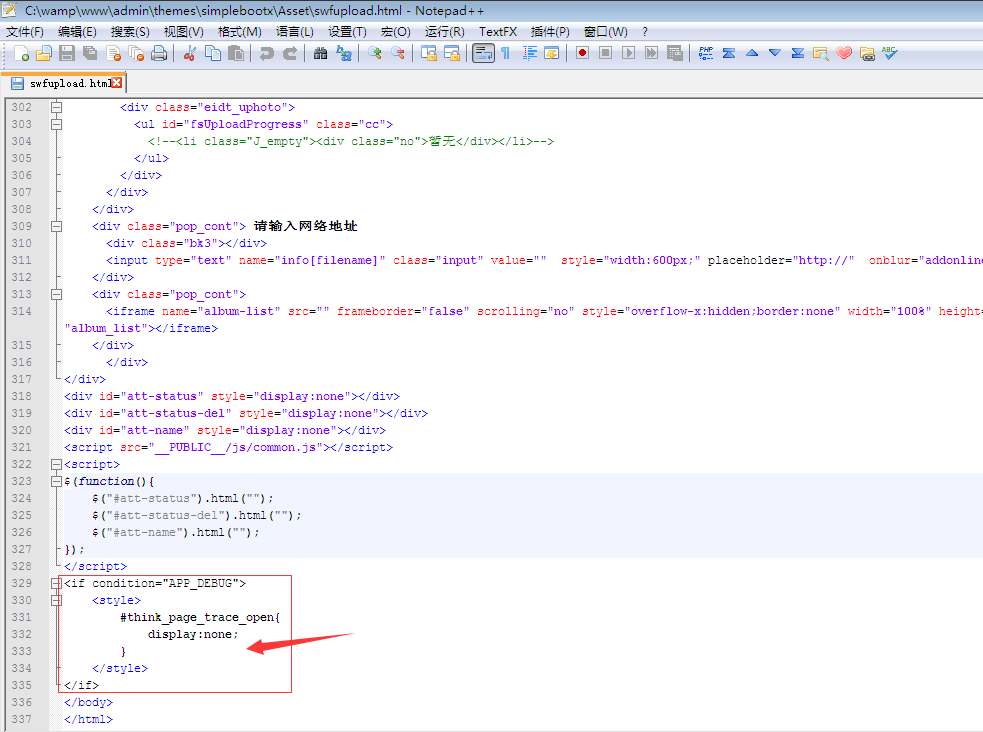Start macro recording with the red dot
This screenshot has height=732, width=983.
point(582,53)
